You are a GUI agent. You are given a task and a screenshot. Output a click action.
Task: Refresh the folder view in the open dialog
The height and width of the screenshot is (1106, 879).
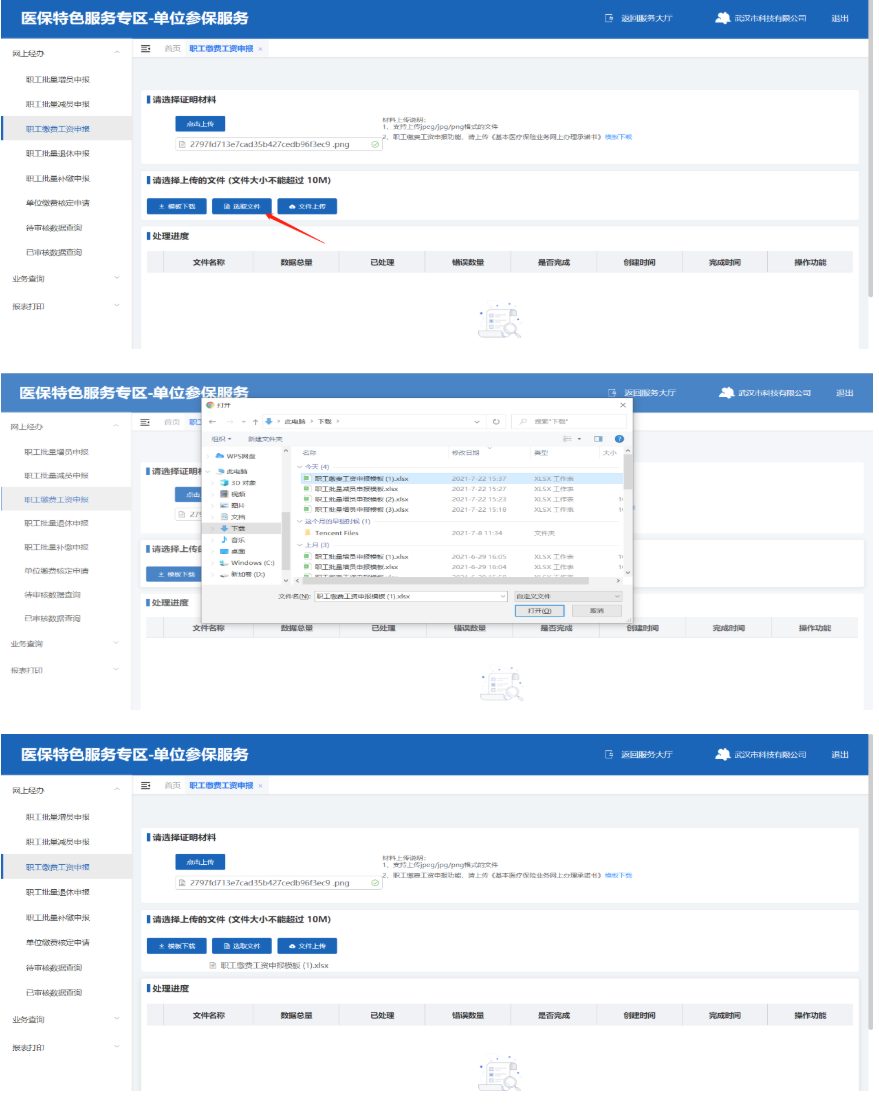[x=497, y=422]
